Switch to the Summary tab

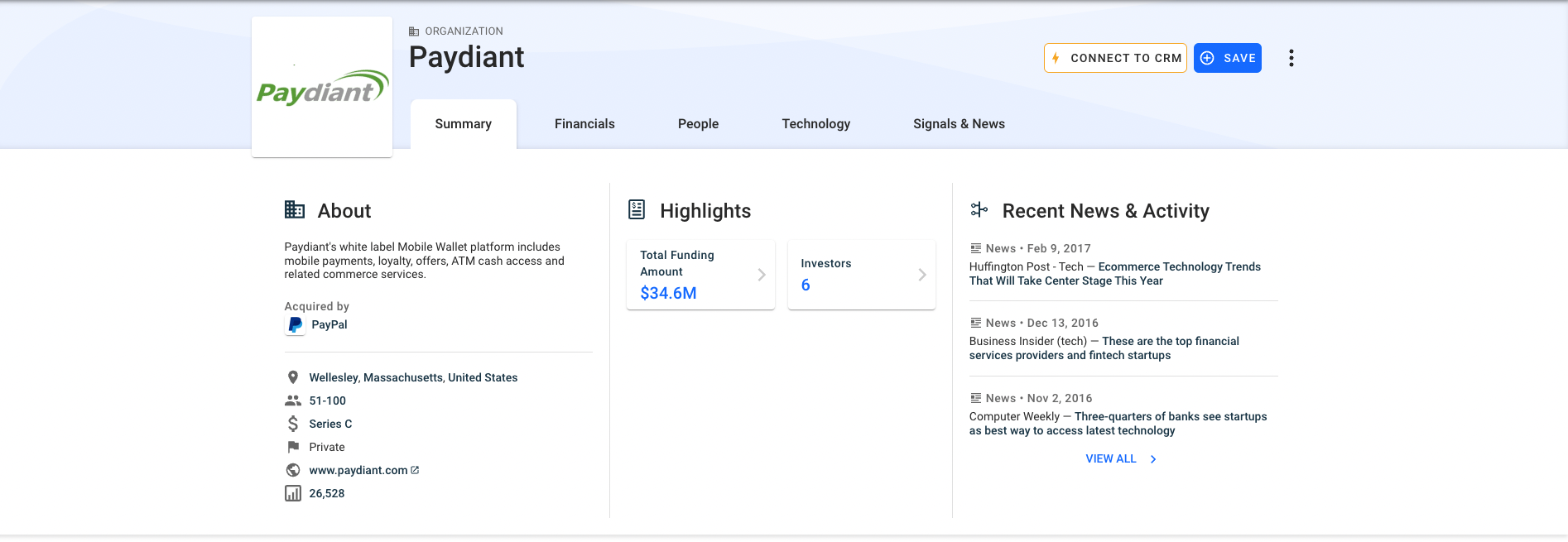(464, 124)
